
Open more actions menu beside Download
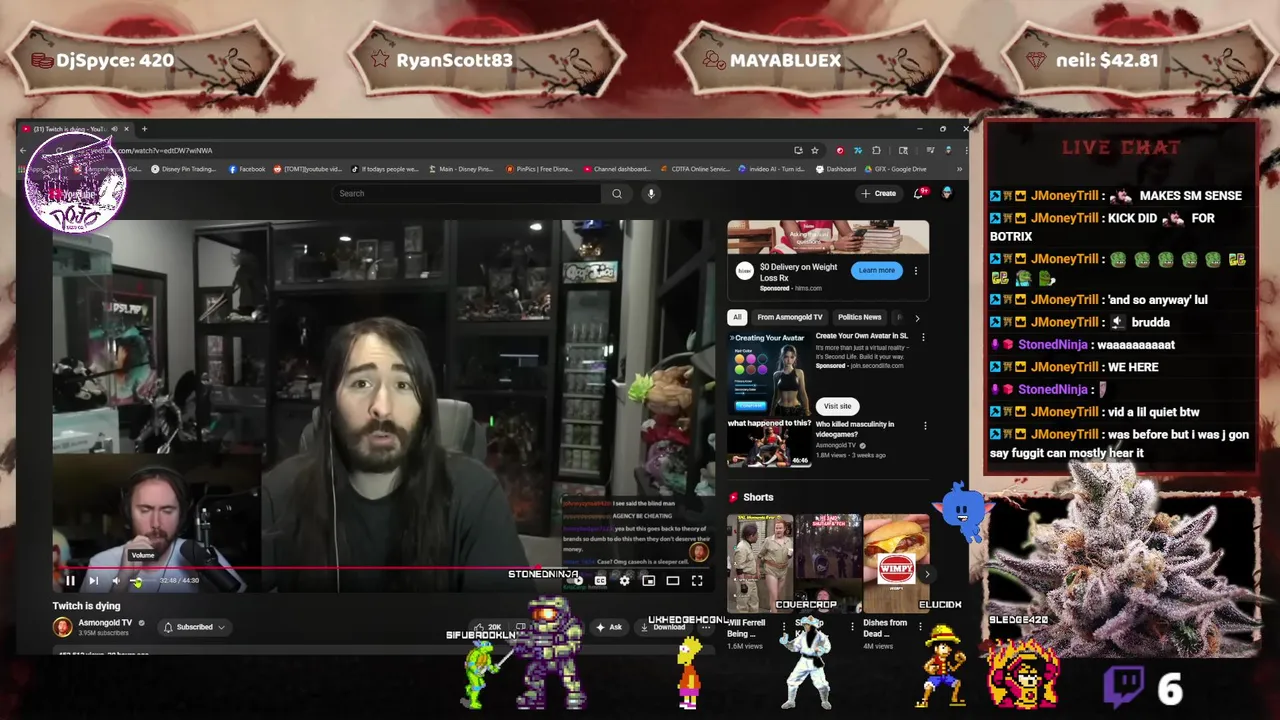[x=706, y=627]
